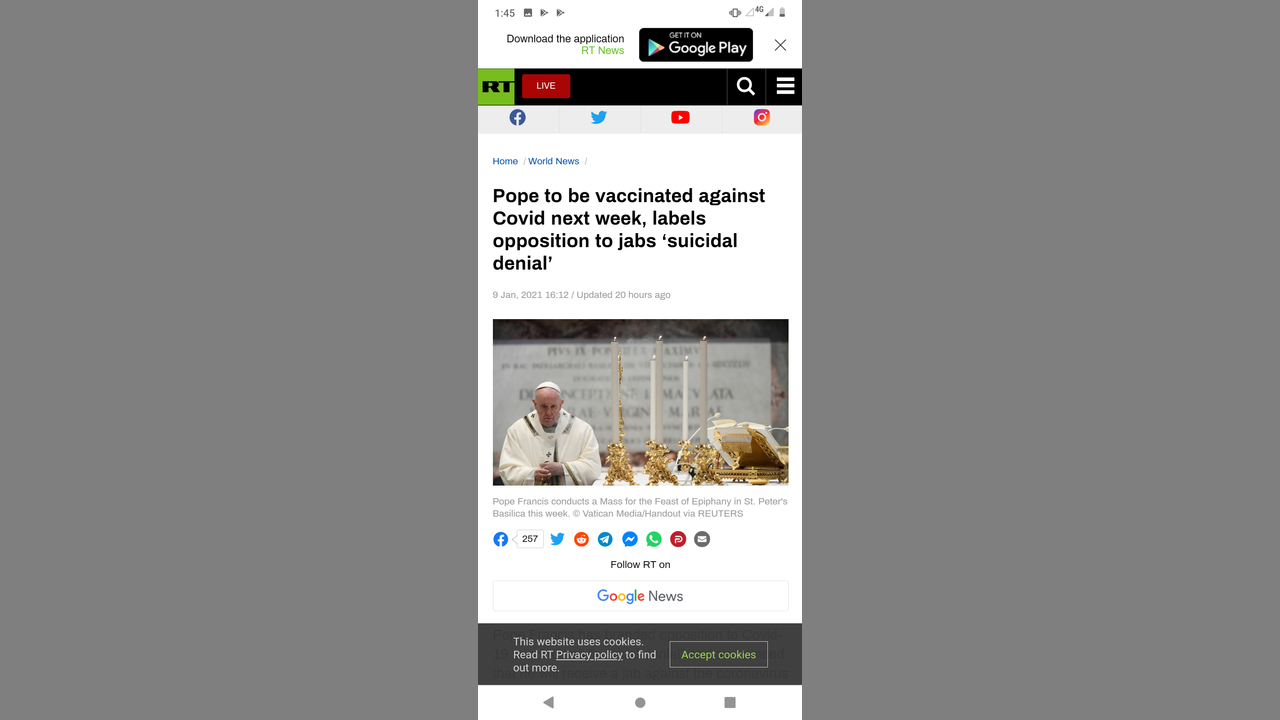Screen dimensions: 1280x720
Task: Open RT's YouTube channel icon
Action: (680, 118)
